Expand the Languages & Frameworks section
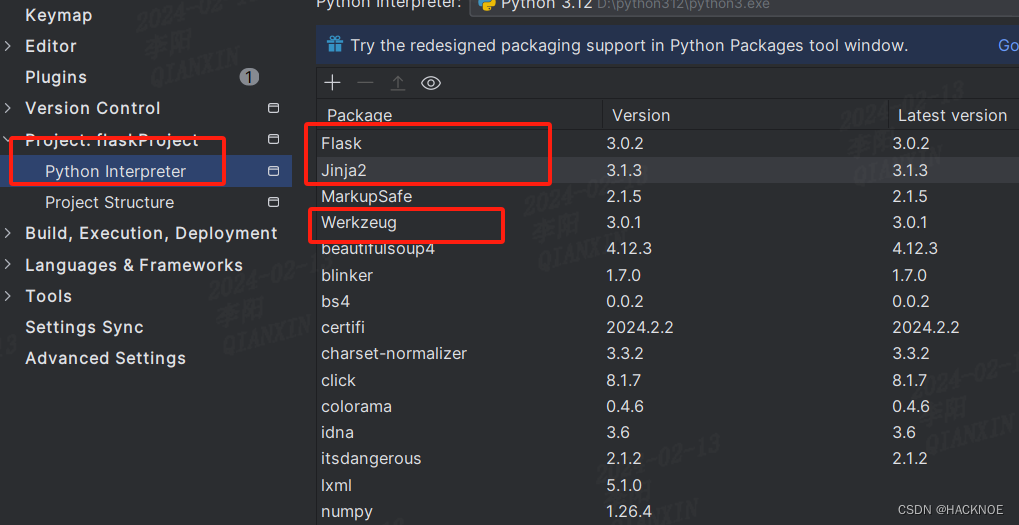This screenshot has height=525, width=1019. point(8,265)
